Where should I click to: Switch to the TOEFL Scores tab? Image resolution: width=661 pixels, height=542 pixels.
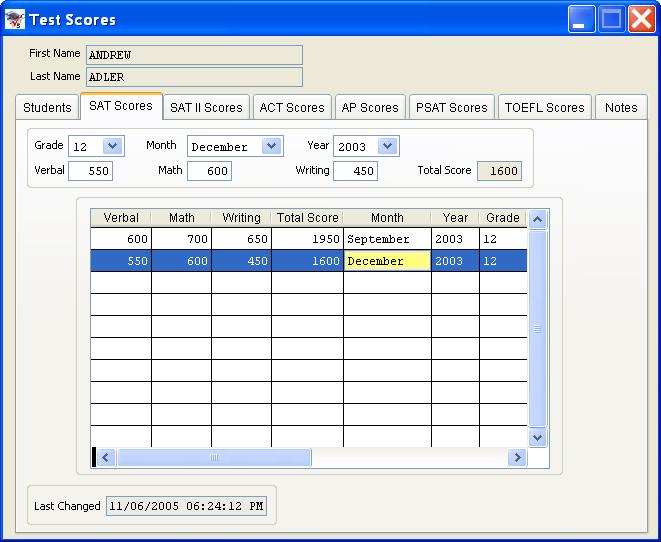(544, 108)
